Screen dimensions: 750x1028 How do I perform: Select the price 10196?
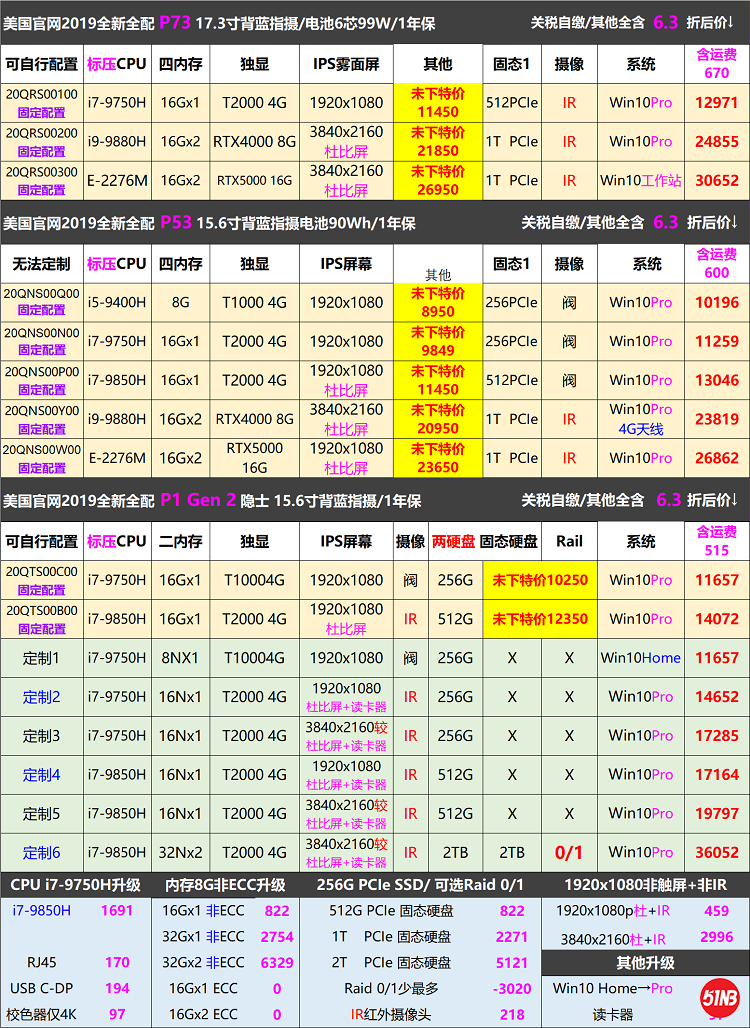click(x=717, y=302)
